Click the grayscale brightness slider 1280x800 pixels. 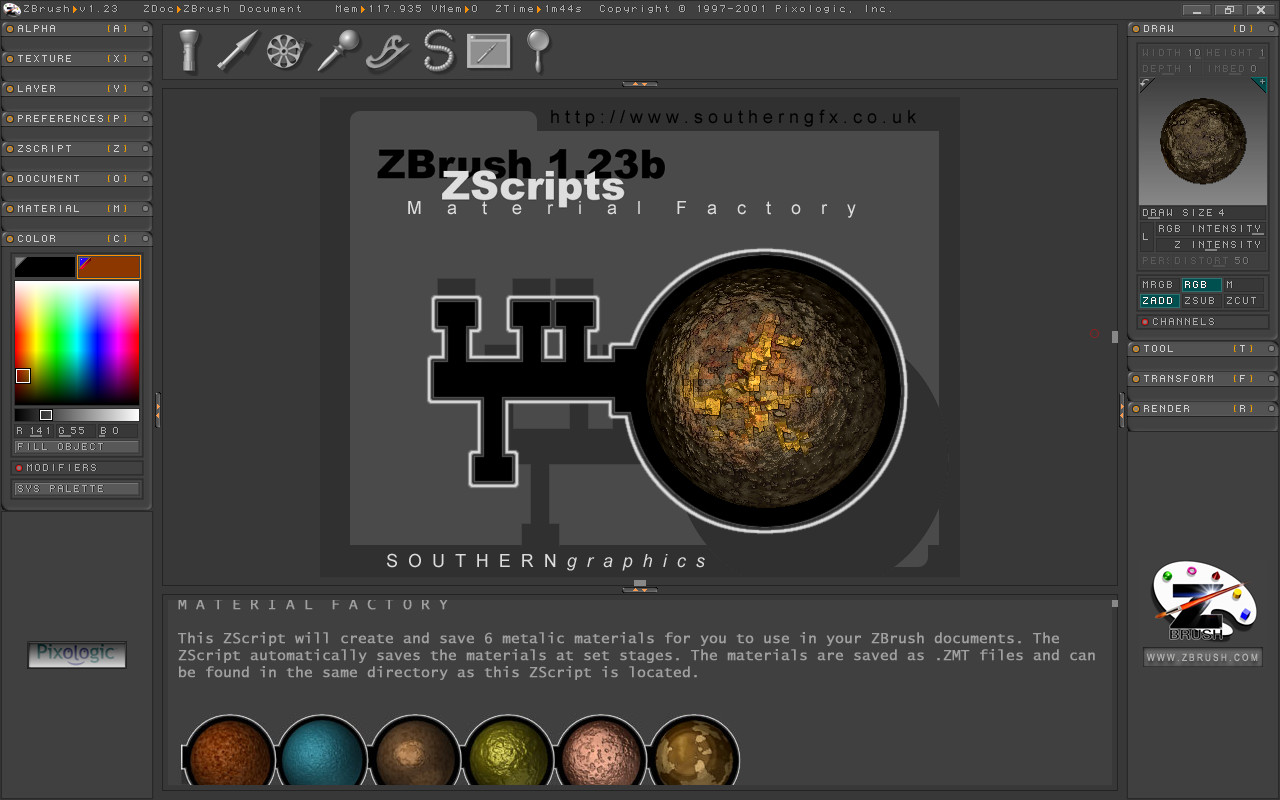(77, 415)
